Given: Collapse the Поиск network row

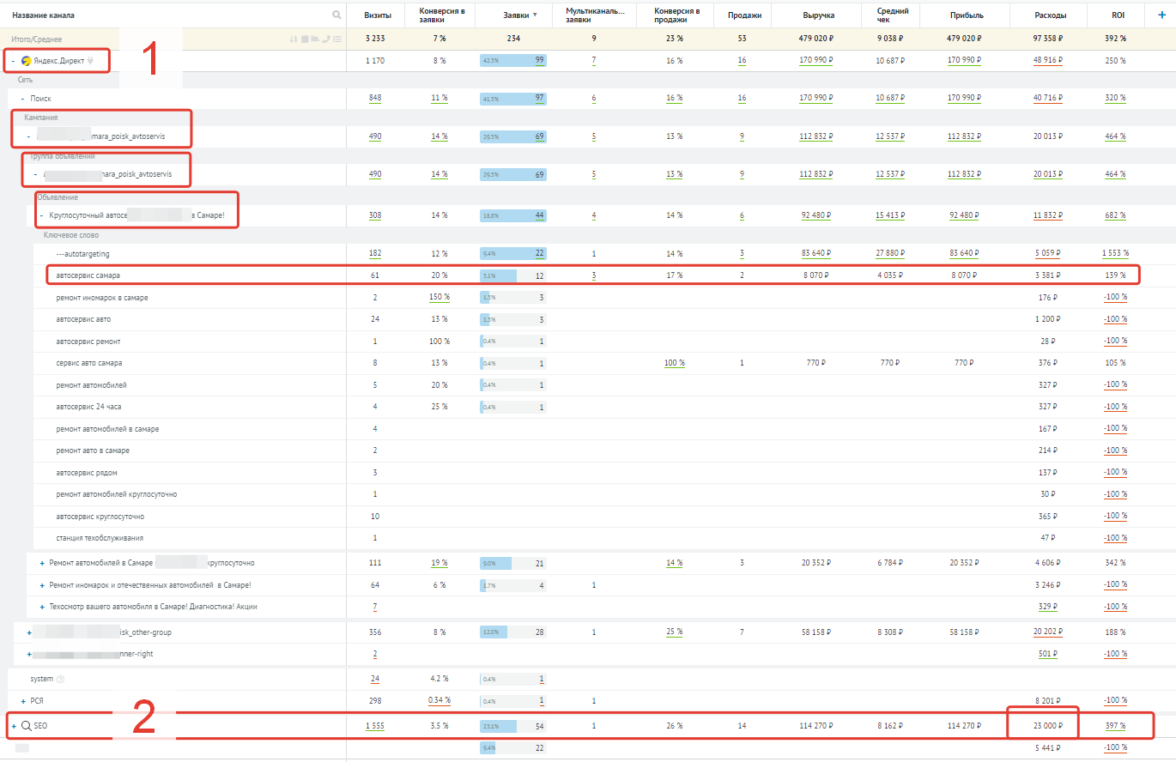Looking at the screenshot, I should coord(23,98).
